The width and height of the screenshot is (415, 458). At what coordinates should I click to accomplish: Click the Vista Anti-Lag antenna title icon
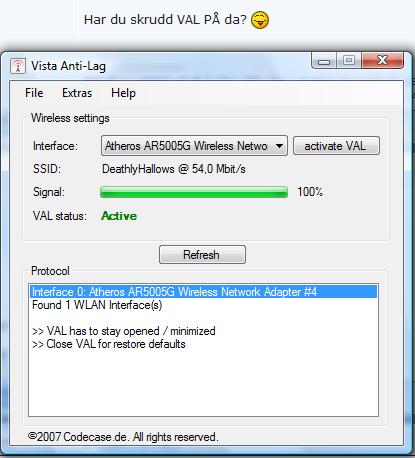click(18, 66)
